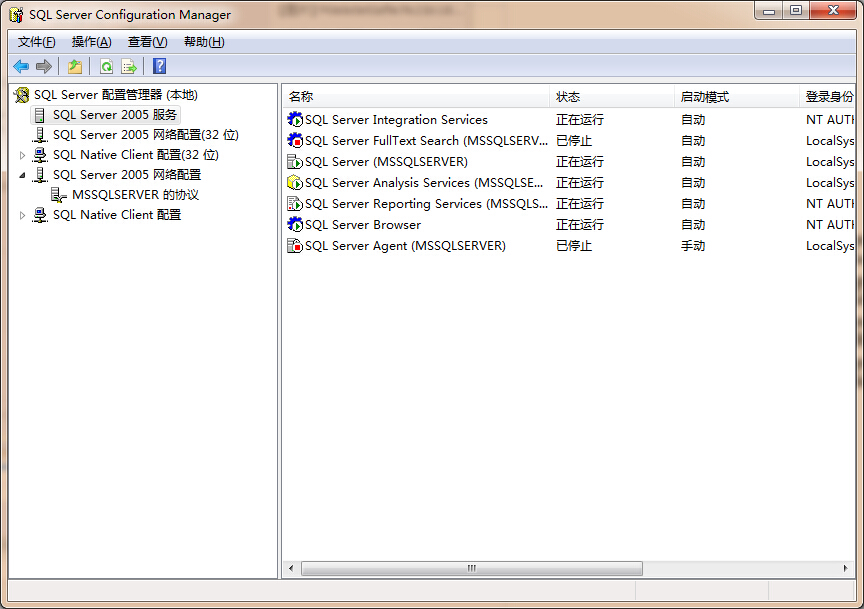Click the Refresh toolbar icon
Image resolution: width=864 pixels, height=609 pixels.
tap(106, 67)
